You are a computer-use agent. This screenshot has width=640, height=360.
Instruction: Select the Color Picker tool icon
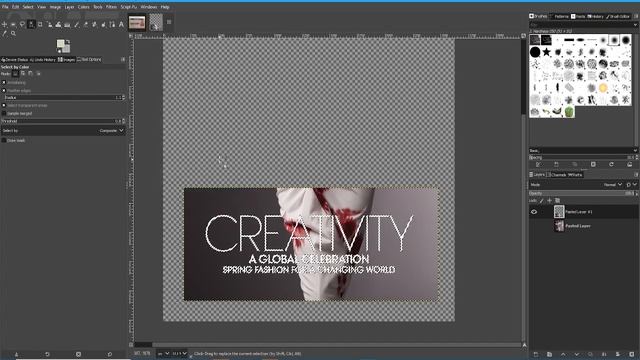coord(4,33)
